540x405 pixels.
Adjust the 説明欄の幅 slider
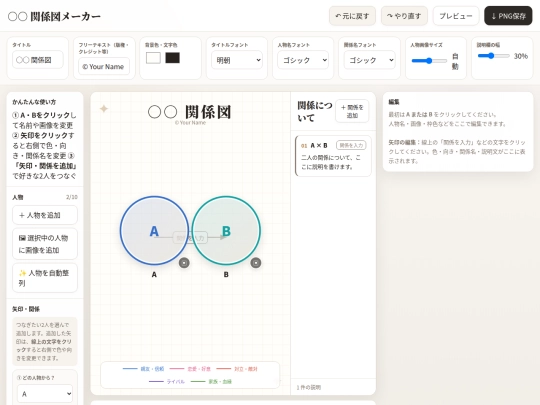493,56
